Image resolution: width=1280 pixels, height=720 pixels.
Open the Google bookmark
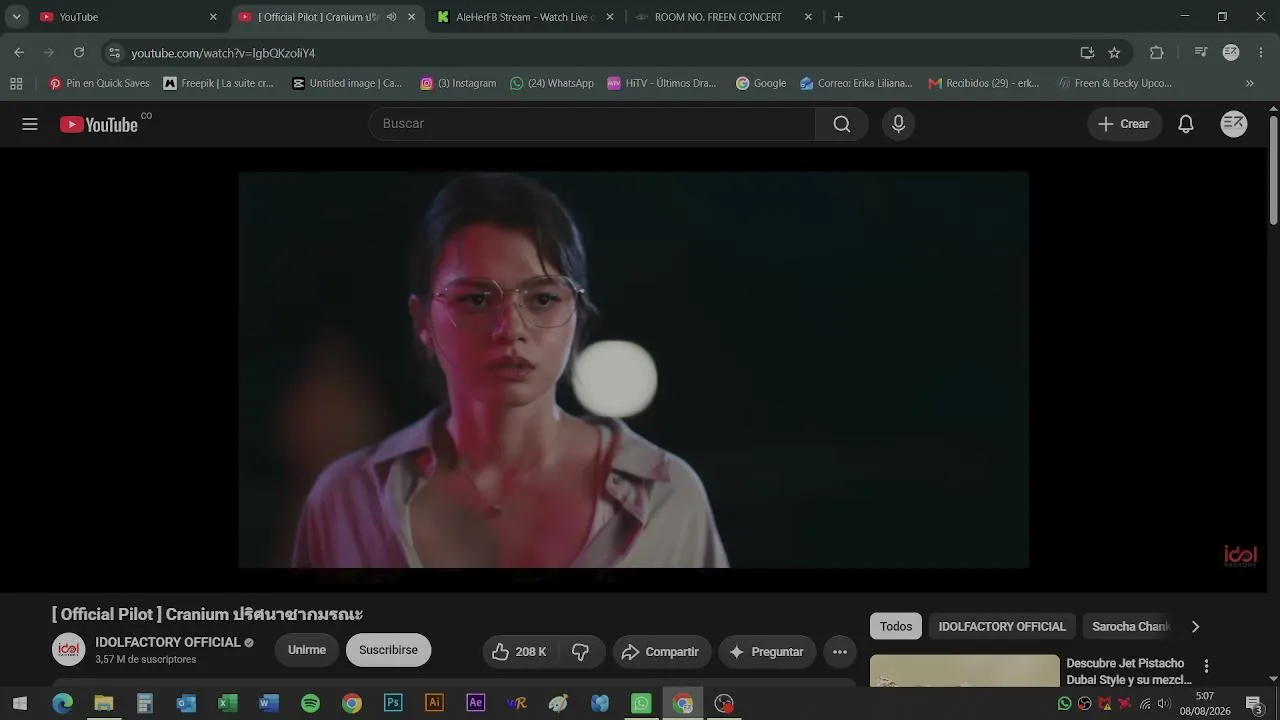tap(761, 83)
